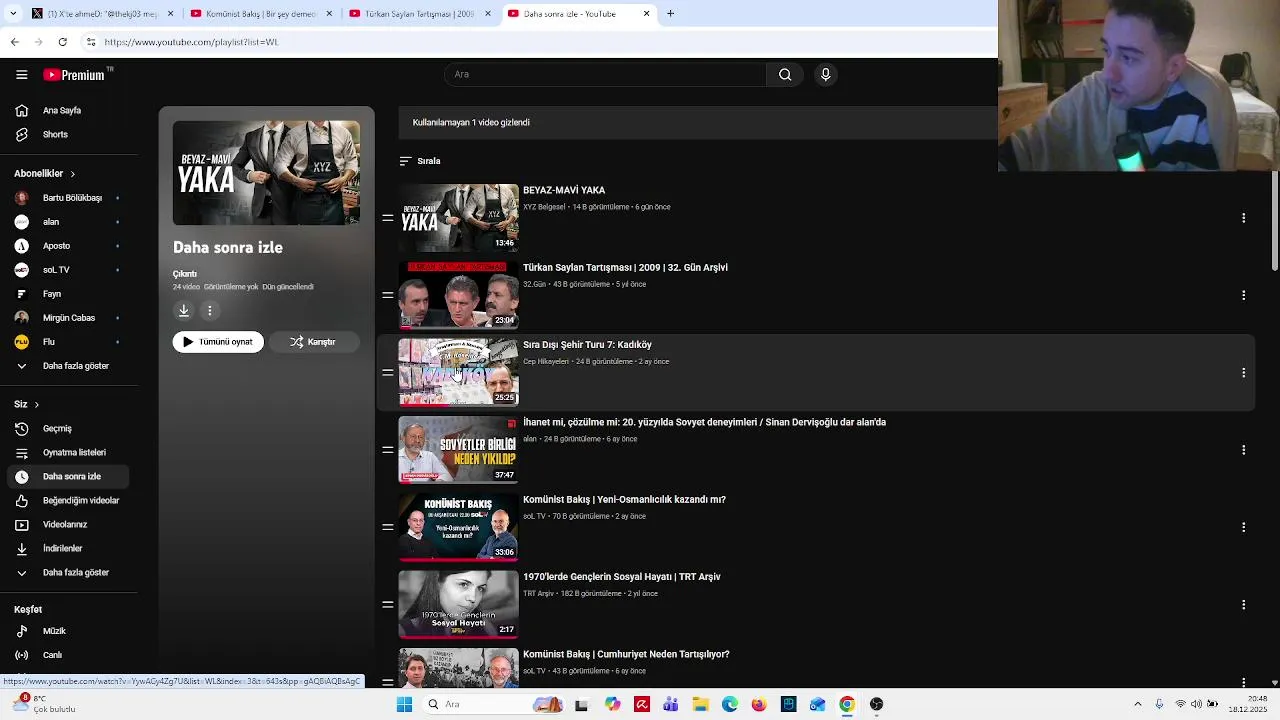
Task: Open Daha sonra izle in sidebar
Action: [69, 476]
